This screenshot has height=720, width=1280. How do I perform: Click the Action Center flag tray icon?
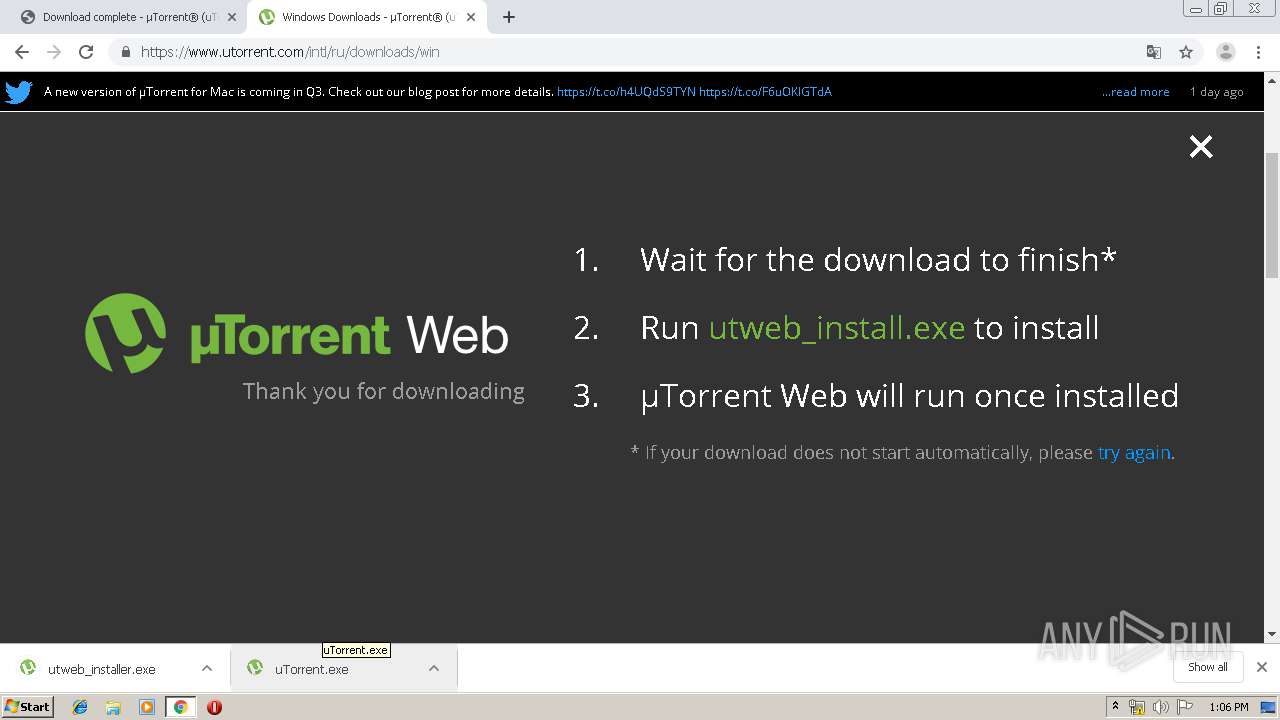point(1185,707)
